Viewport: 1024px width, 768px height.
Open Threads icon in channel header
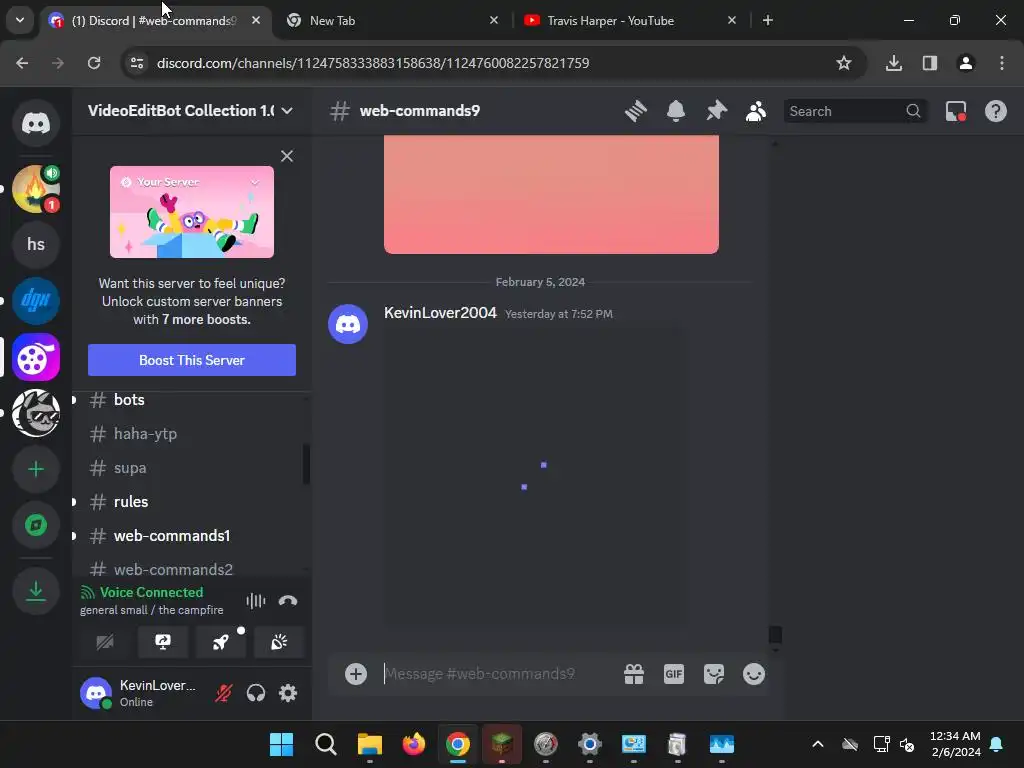(x=635, y=111)
